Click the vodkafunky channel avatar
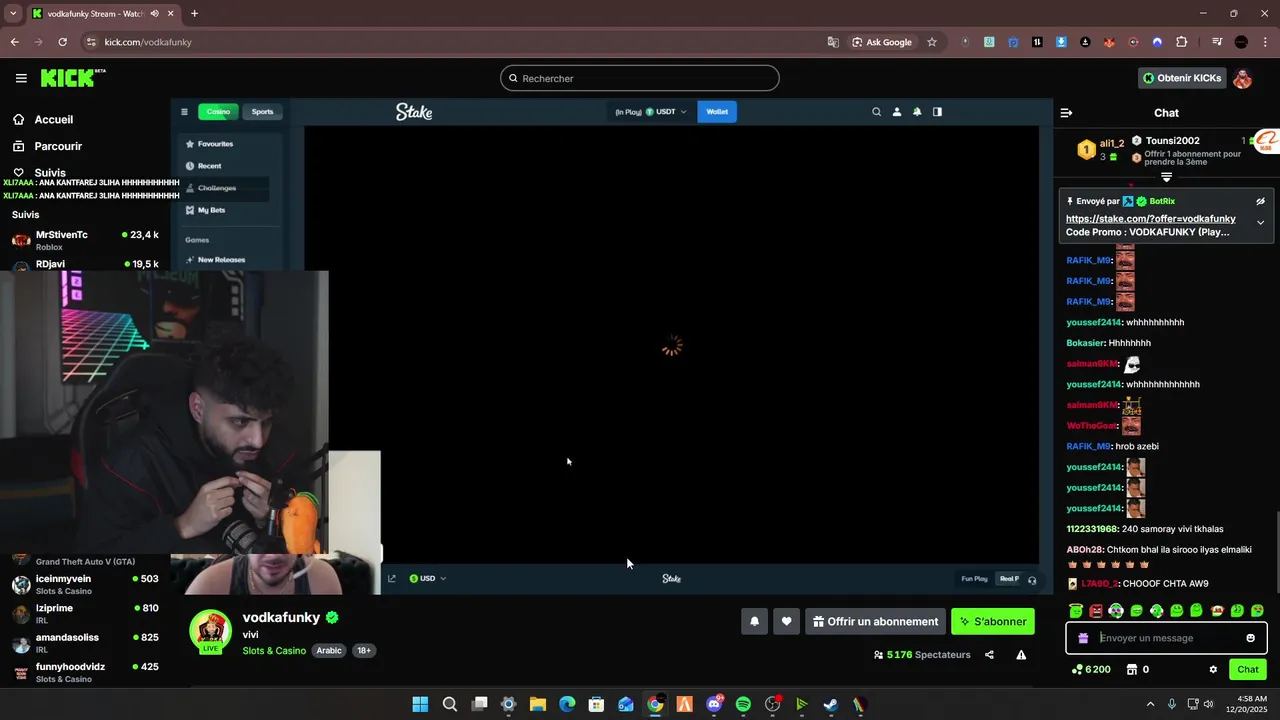Image resolution: width=1280 pixels, height=720 pixels. 211,631
